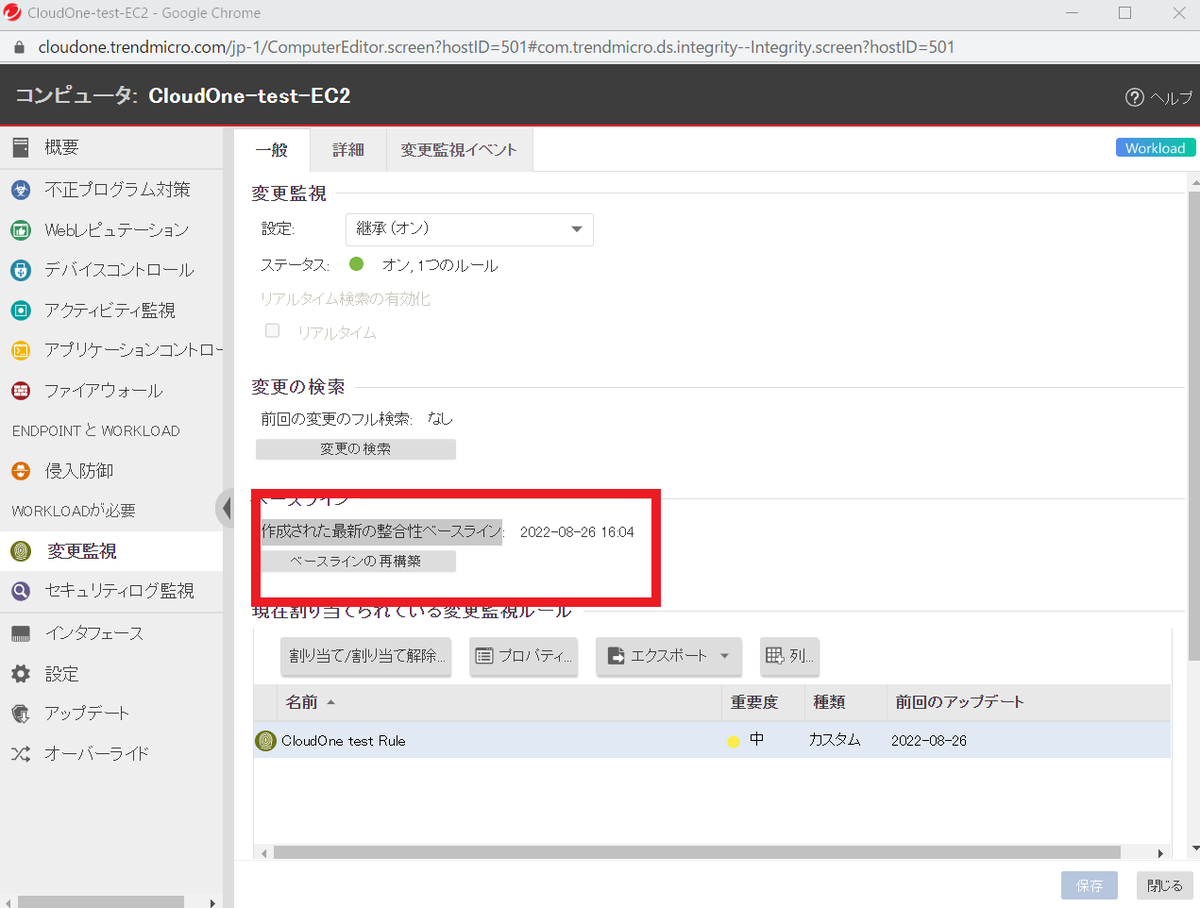Click the rule icon beside CloudOne test Rule
The width and height of the screenshot is (1200, 908).
click(265, 741)
